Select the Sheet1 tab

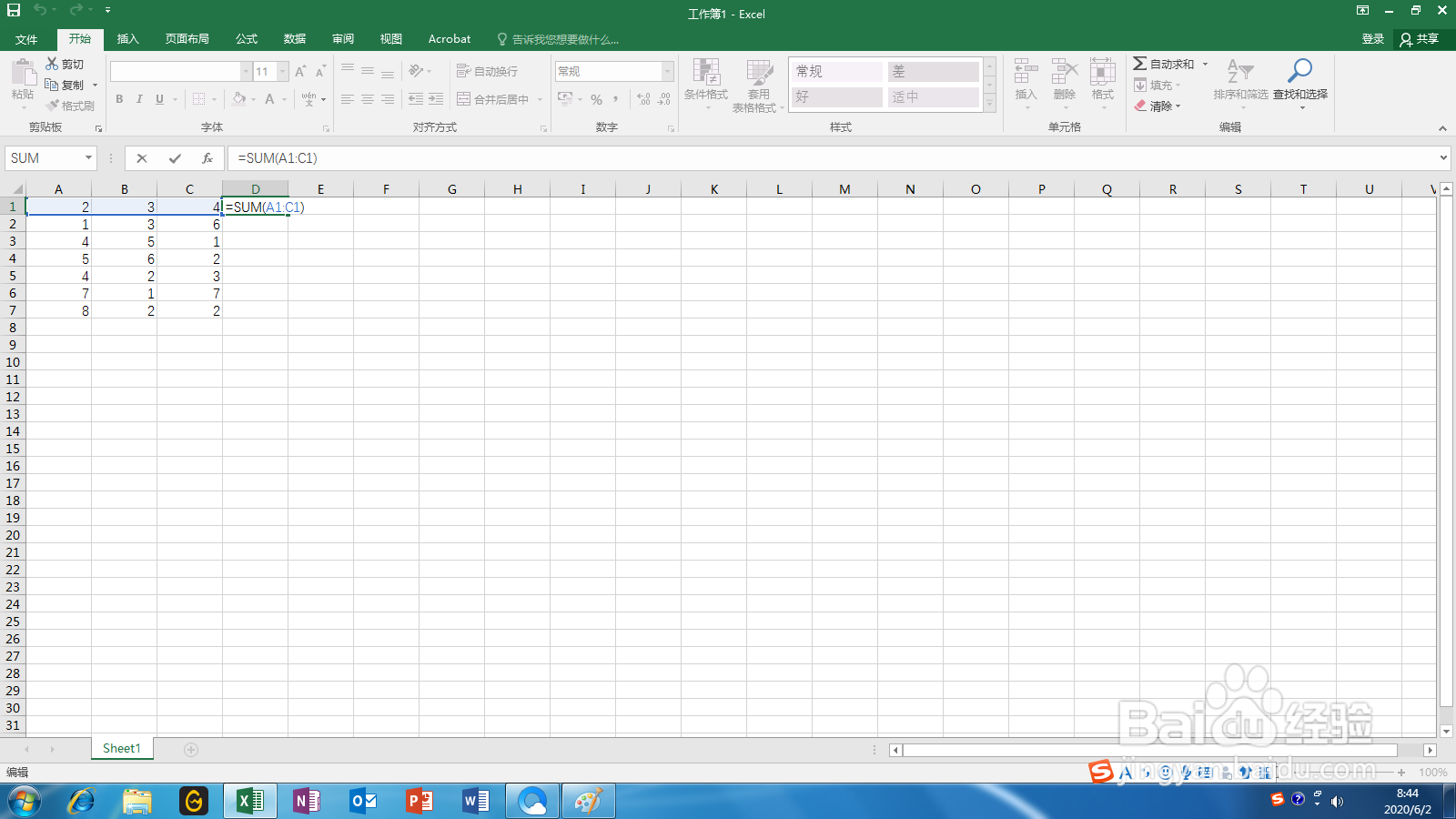(122, 749)
